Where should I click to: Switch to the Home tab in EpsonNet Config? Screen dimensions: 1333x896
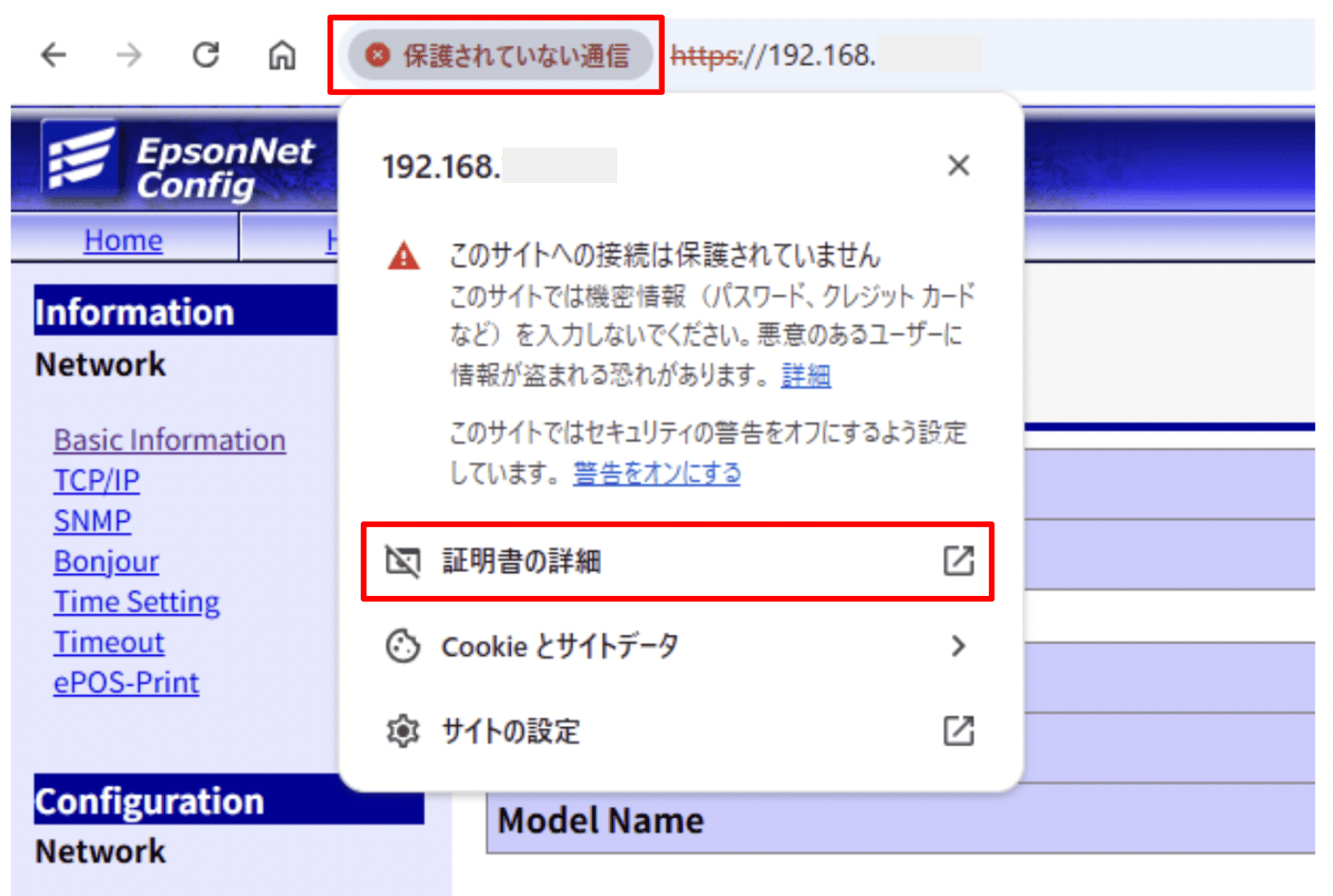(x=122, y=239)
